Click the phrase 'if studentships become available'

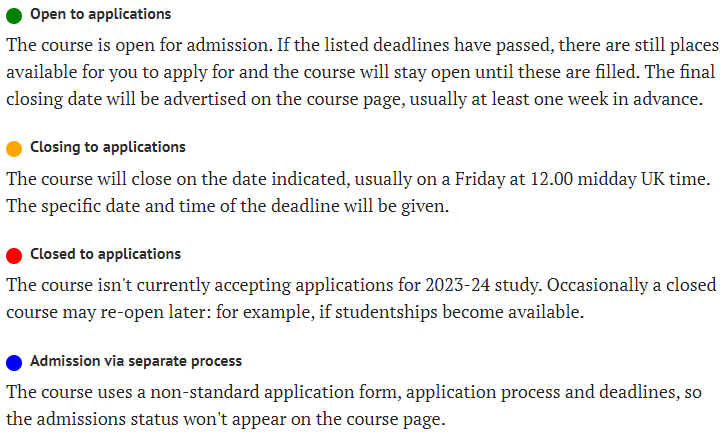pyautogui.click(x=451, y=313)
